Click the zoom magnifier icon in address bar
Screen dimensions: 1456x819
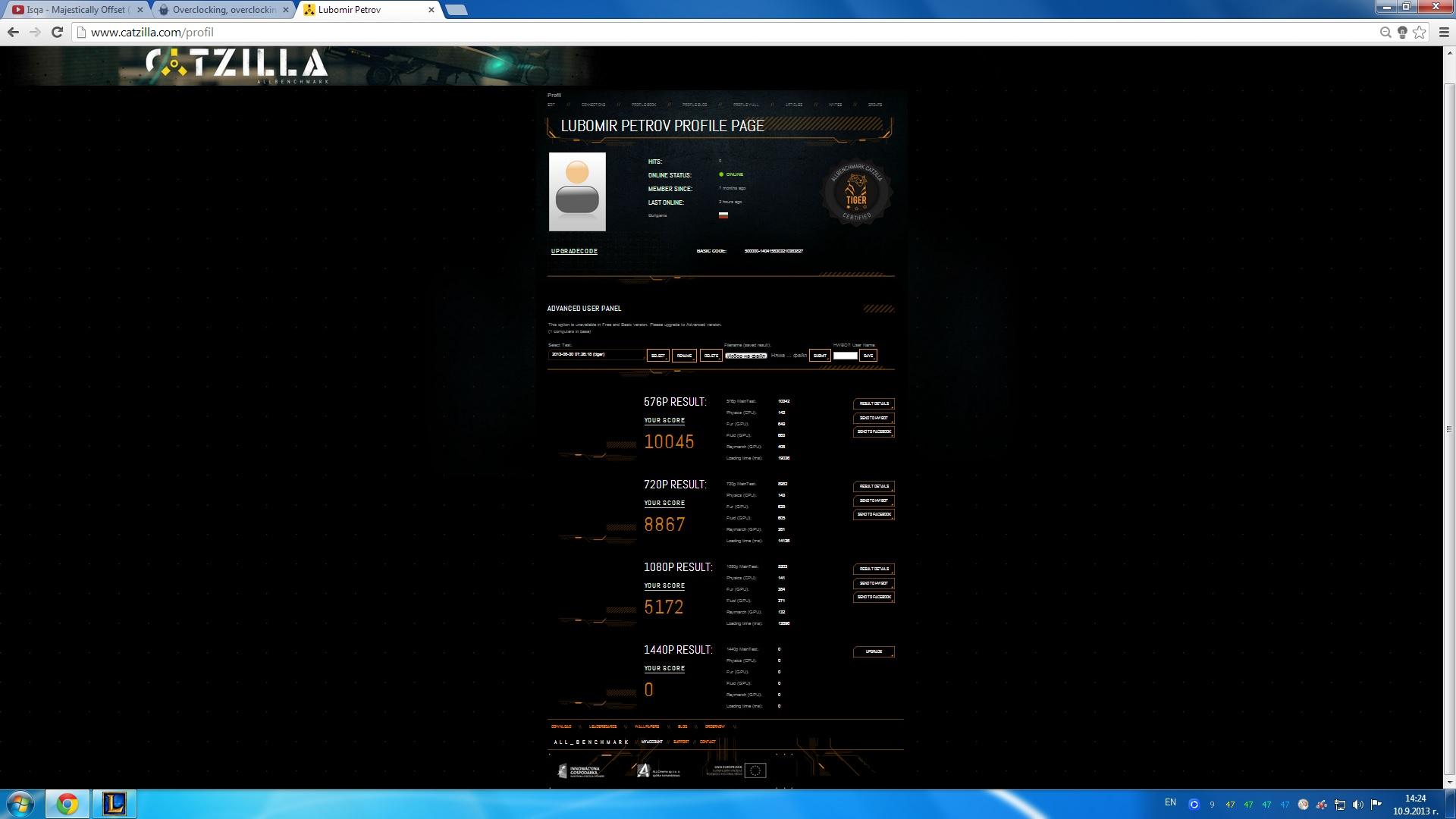coord(1385,32)
